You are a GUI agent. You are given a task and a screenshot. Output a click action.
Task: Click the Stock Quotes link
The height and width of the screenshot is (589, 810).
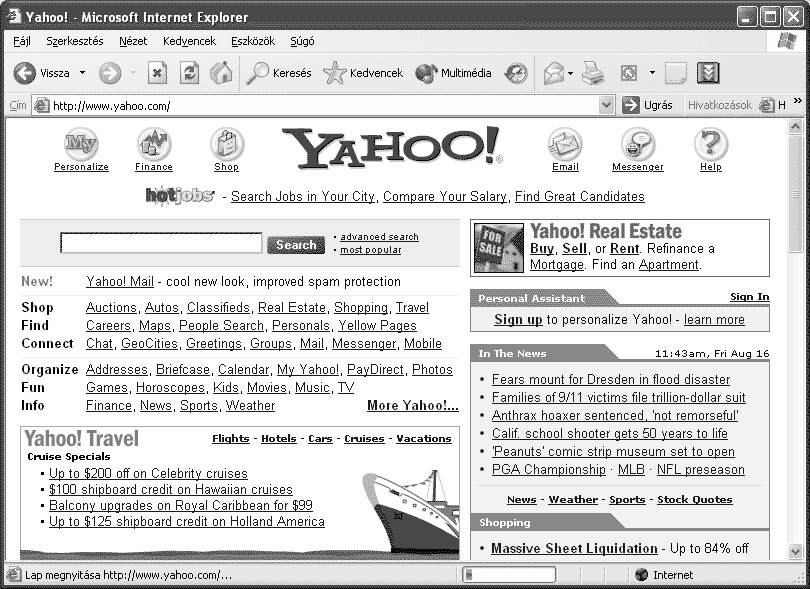pyautogui.click(x=695, y=500)
